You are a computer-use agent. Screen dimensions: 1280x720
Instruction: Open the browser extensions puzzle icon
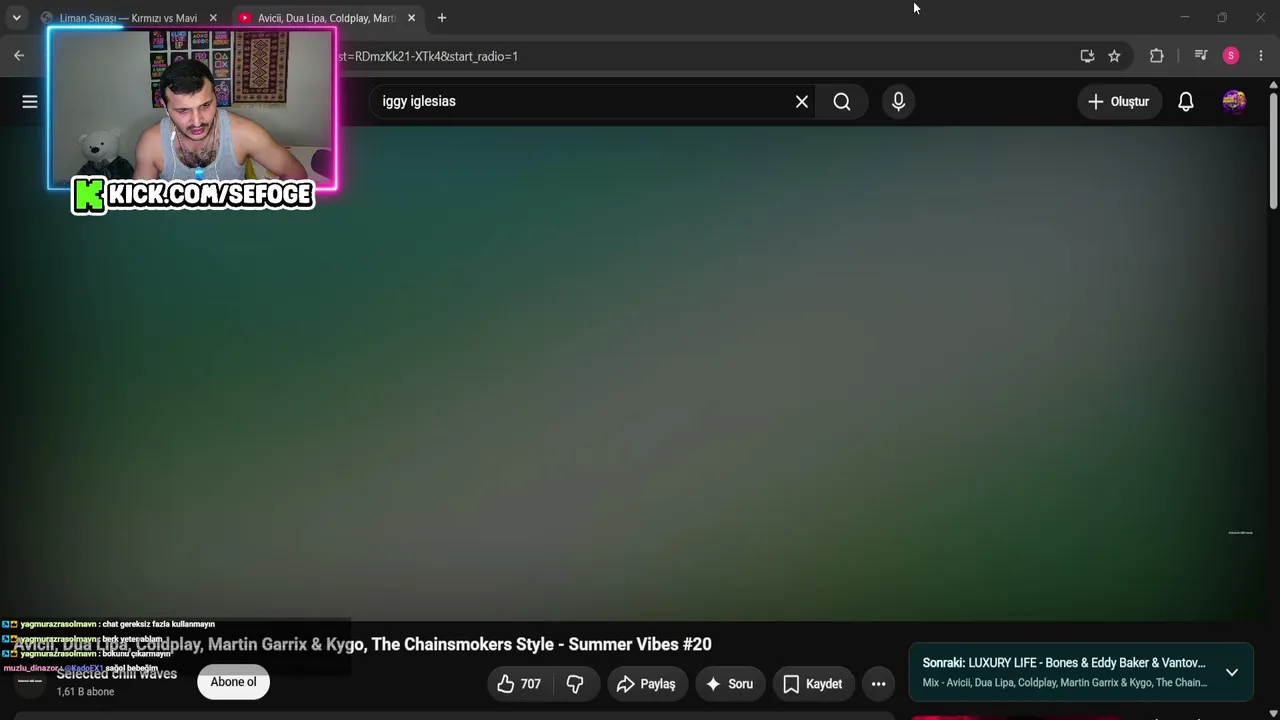pos(1157,56)
